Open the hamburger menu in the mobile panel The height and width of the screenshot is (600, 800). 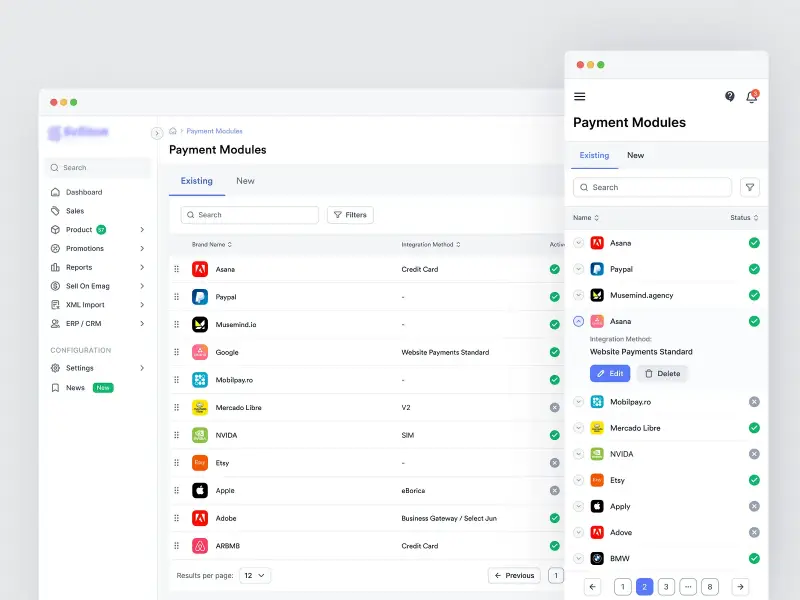580,96
